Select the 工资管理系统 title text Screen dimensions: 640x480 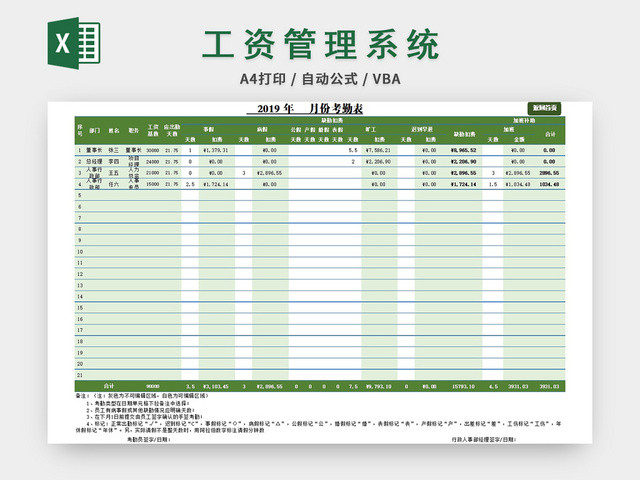pyautogui.click(x=321, y=44)
